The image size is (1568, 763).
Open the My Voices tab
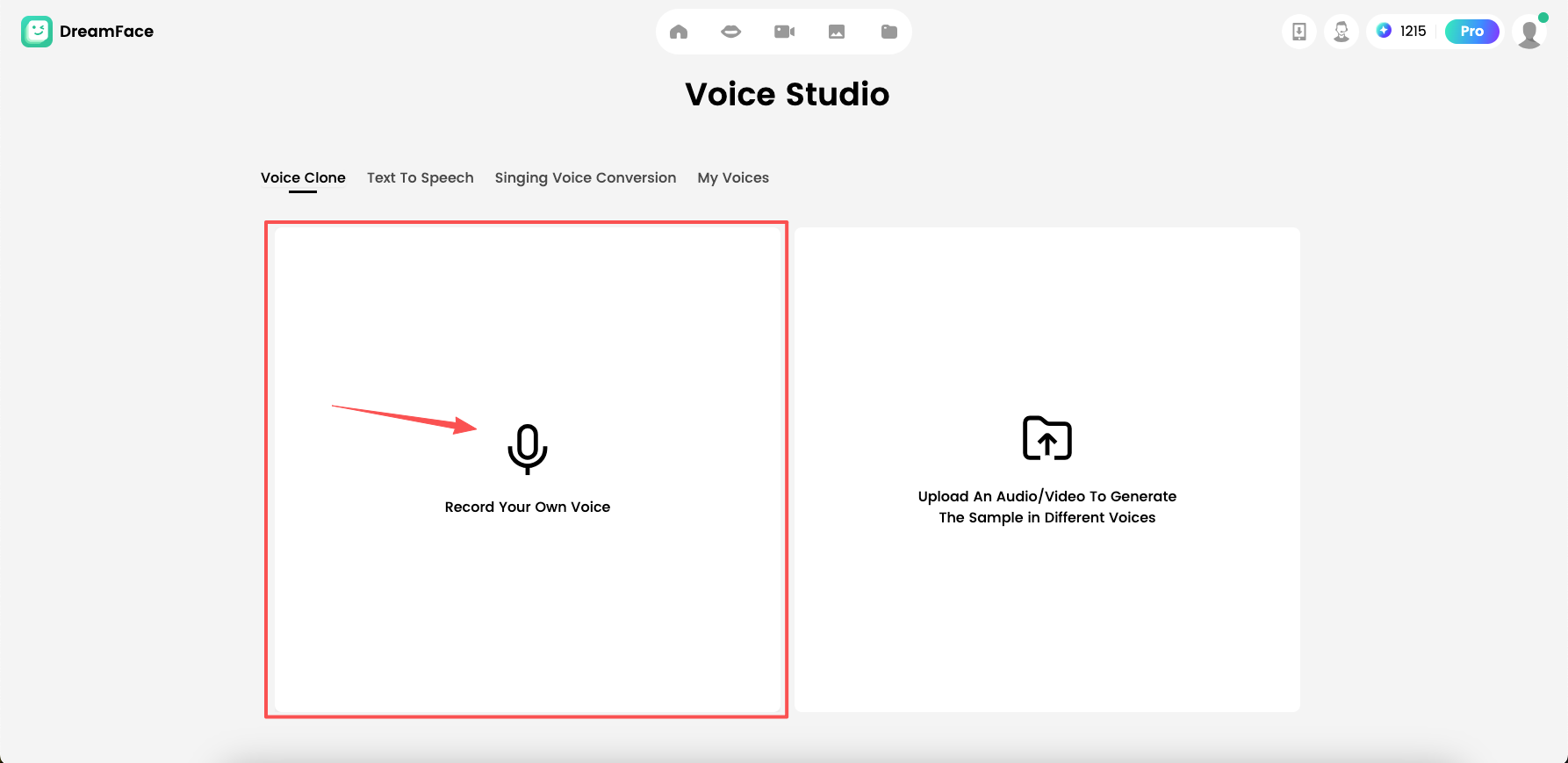(733, 177)
